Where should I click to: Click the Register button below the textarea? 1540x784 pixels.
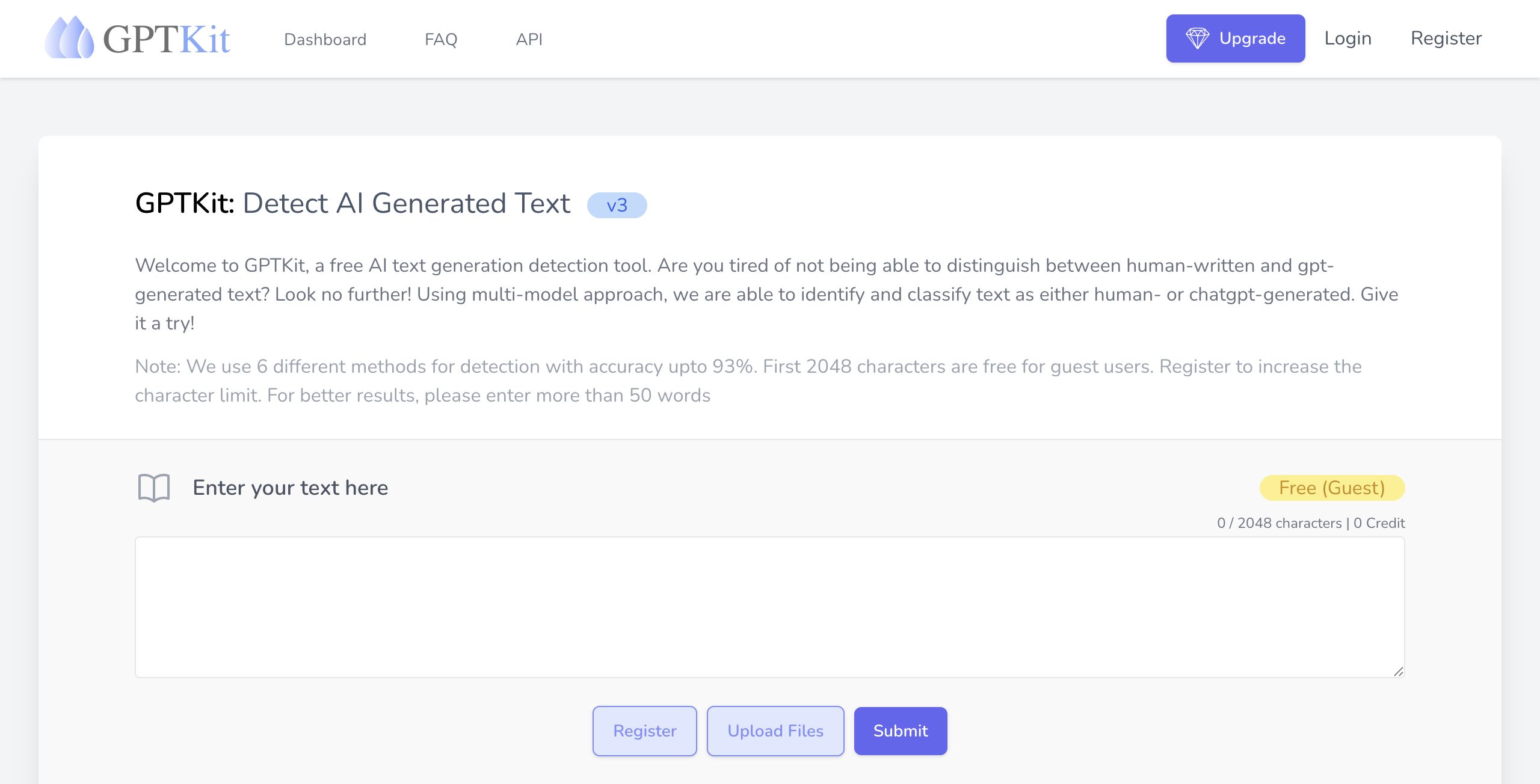[x=644, y=730]
